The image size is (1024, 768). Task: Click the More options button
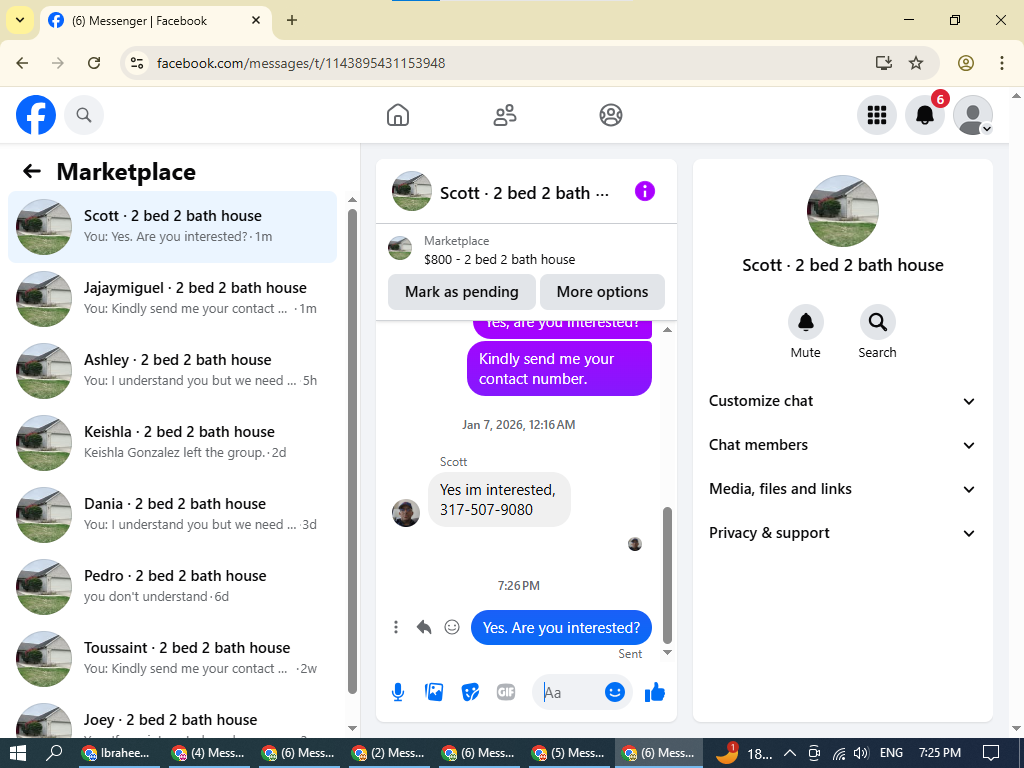coord(602,292)
